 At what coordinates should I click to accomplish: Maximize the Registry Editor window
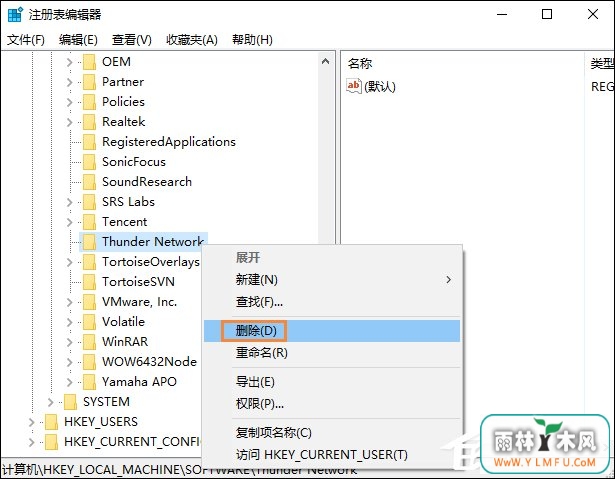click(x=547, y=15)
